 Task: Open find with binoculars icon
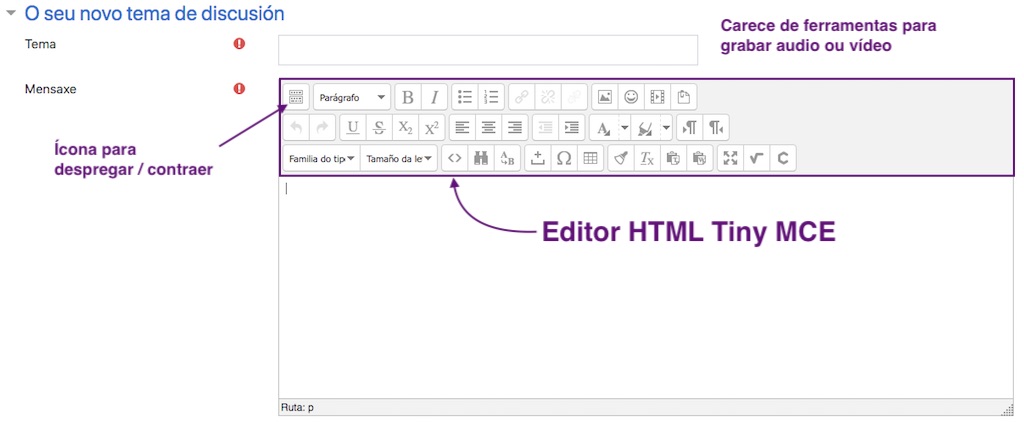point(481,158)
